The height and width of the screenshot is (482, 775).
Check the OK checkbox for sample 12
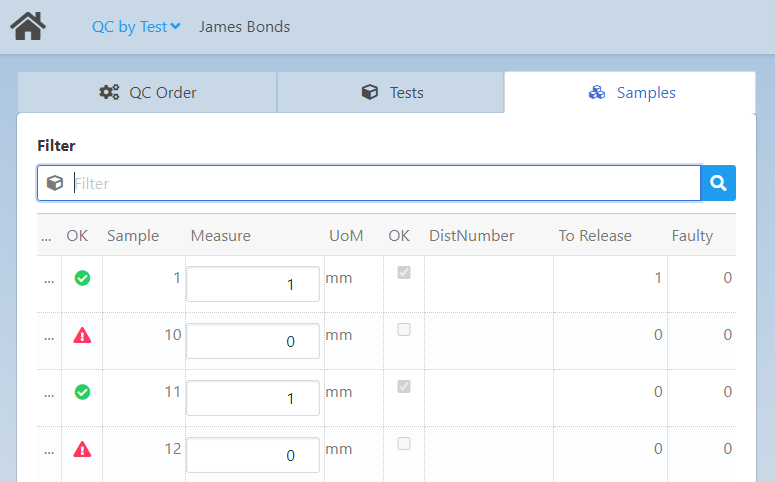(404, 444)
